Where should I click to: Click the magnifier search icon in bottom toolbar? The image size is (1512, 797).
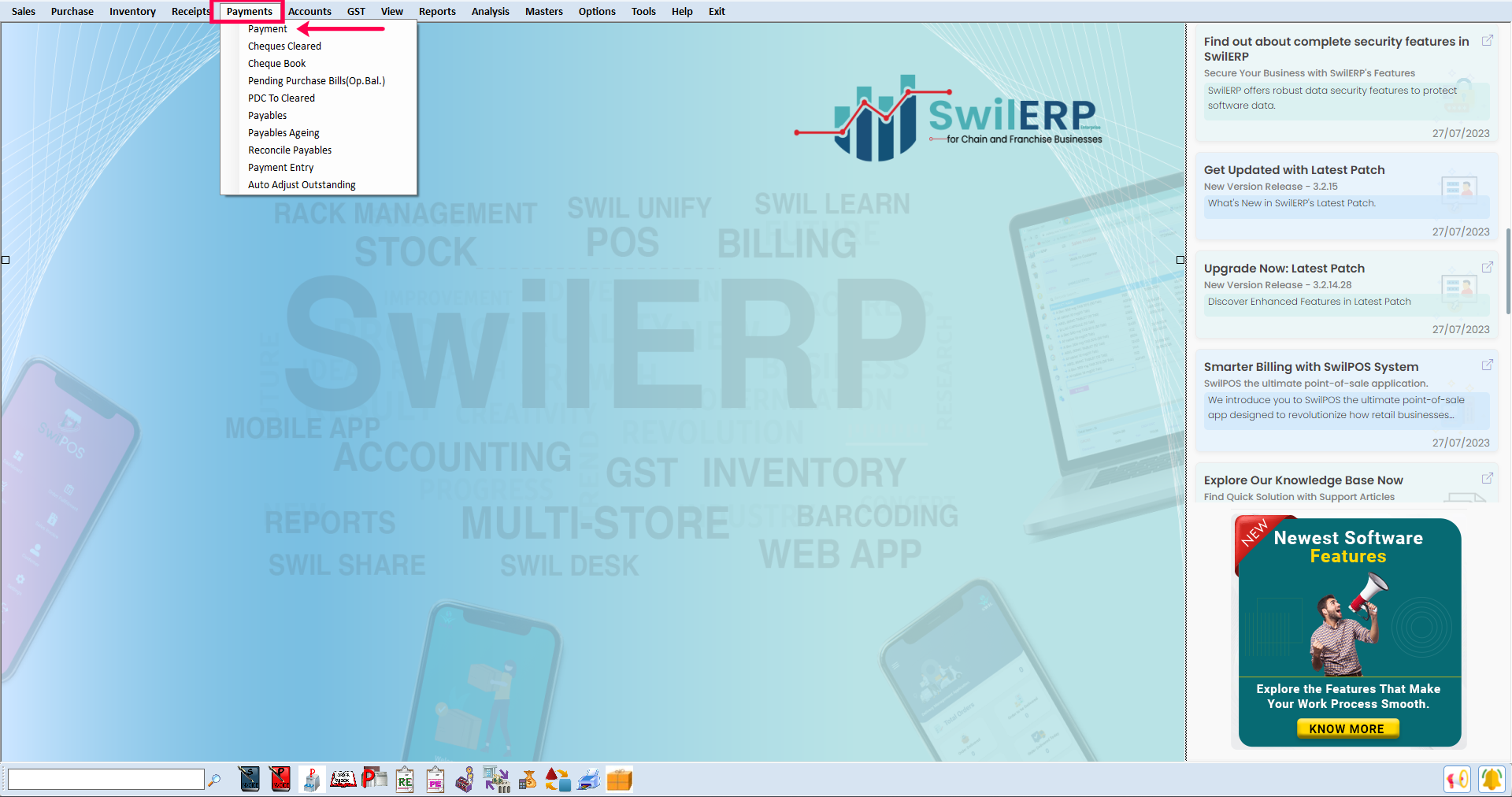pyautogui.click(x=214, y=780)
